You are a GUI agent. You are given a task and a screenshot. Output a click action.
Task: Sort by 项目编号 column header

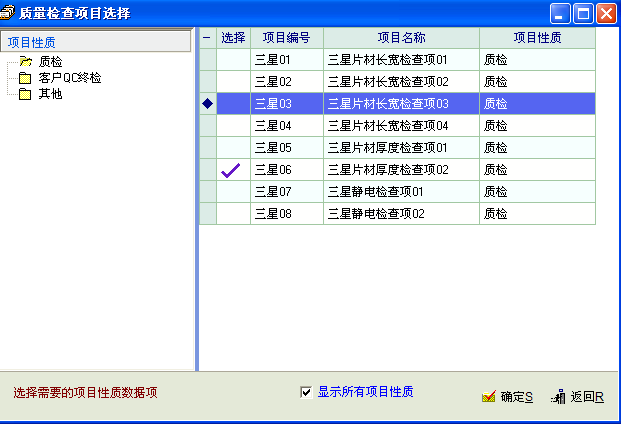pyautogui.click(x=286, y=38)
